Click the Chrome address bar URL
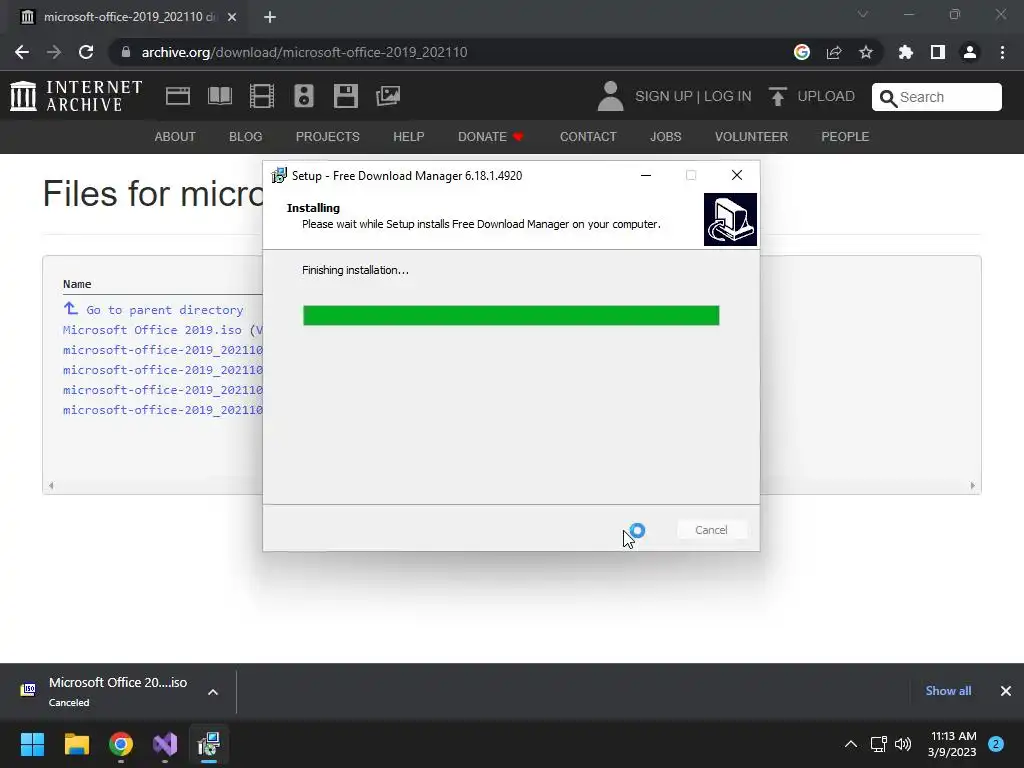The width and height of the screenshot is (1024, 768). [304, 52]
